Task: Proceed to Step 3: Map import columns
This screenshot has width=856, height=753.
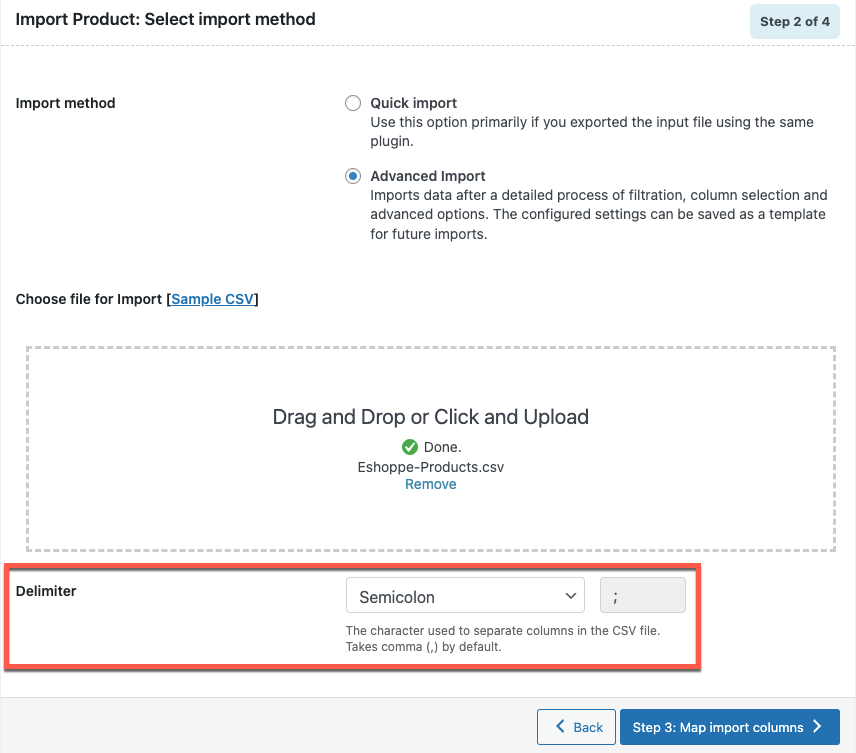Action: [729, 727]
